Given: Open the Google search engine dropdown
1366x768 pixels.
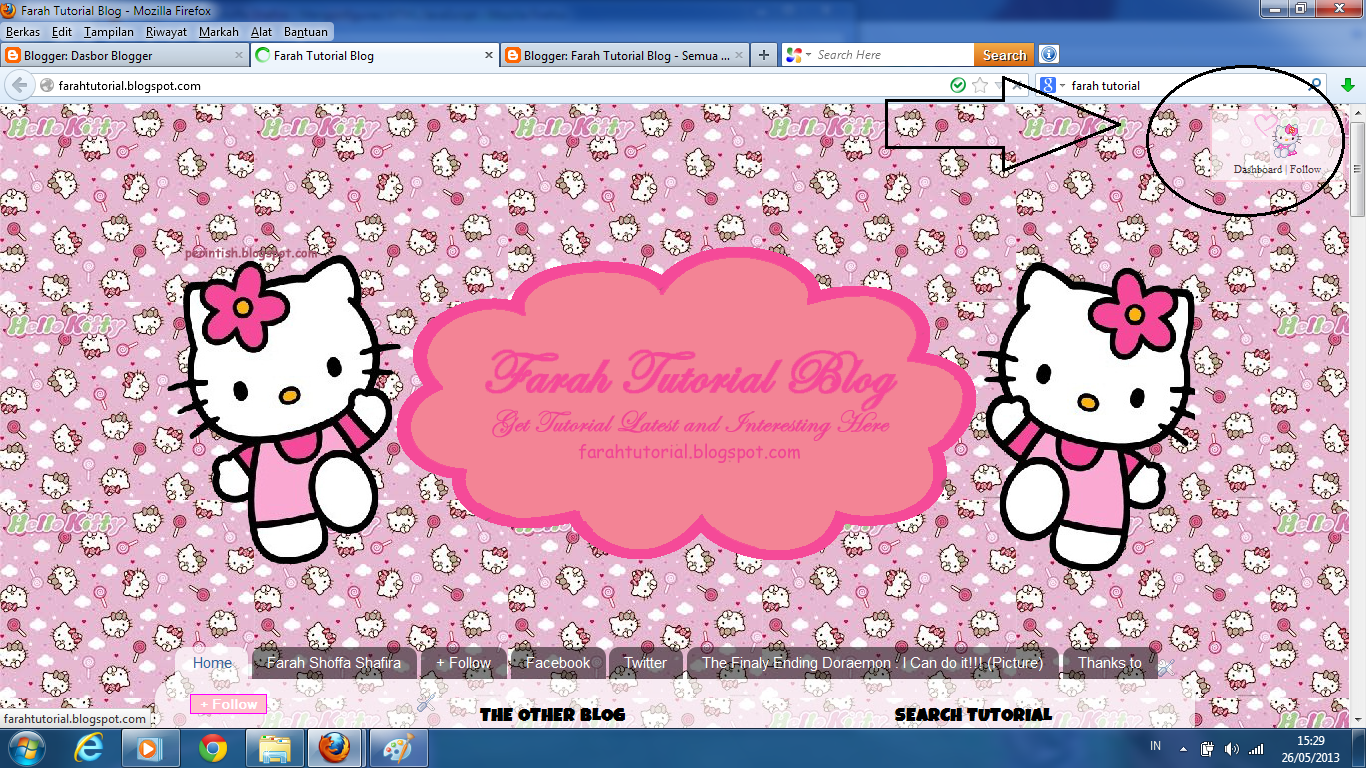Looking at the screenshot, I should [1062, 86].
